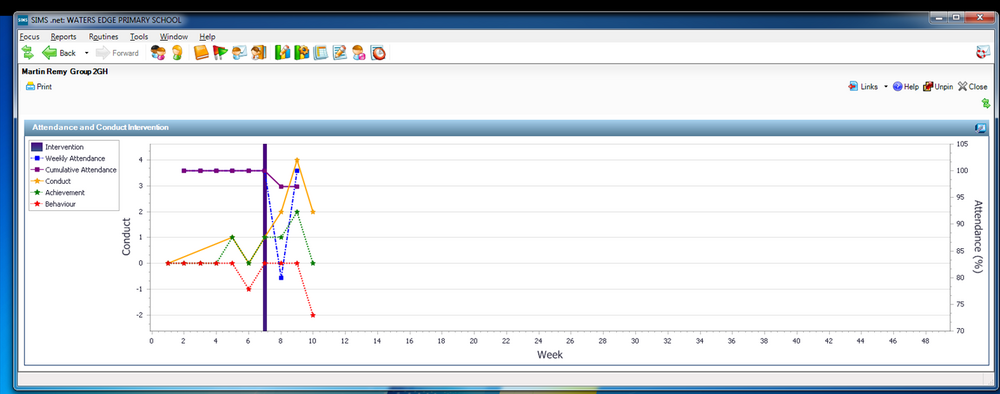The width and height of the screenshot is (1000, 394).
Task: Select Cumulative Attendance in the legend
Action: [x=74, y=170]
